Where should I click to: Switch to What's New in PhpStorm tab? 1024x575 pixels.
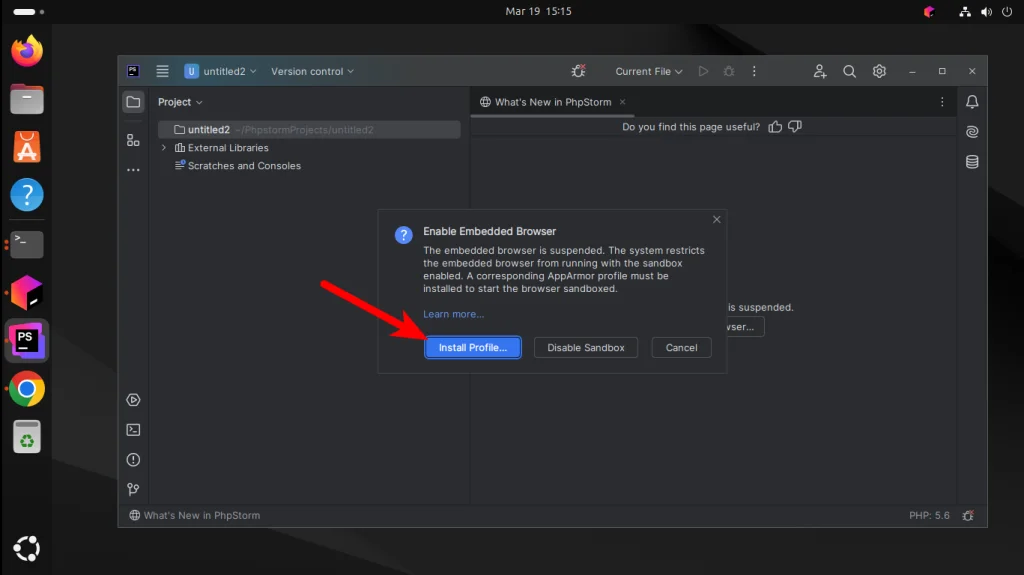click(552, 102)
